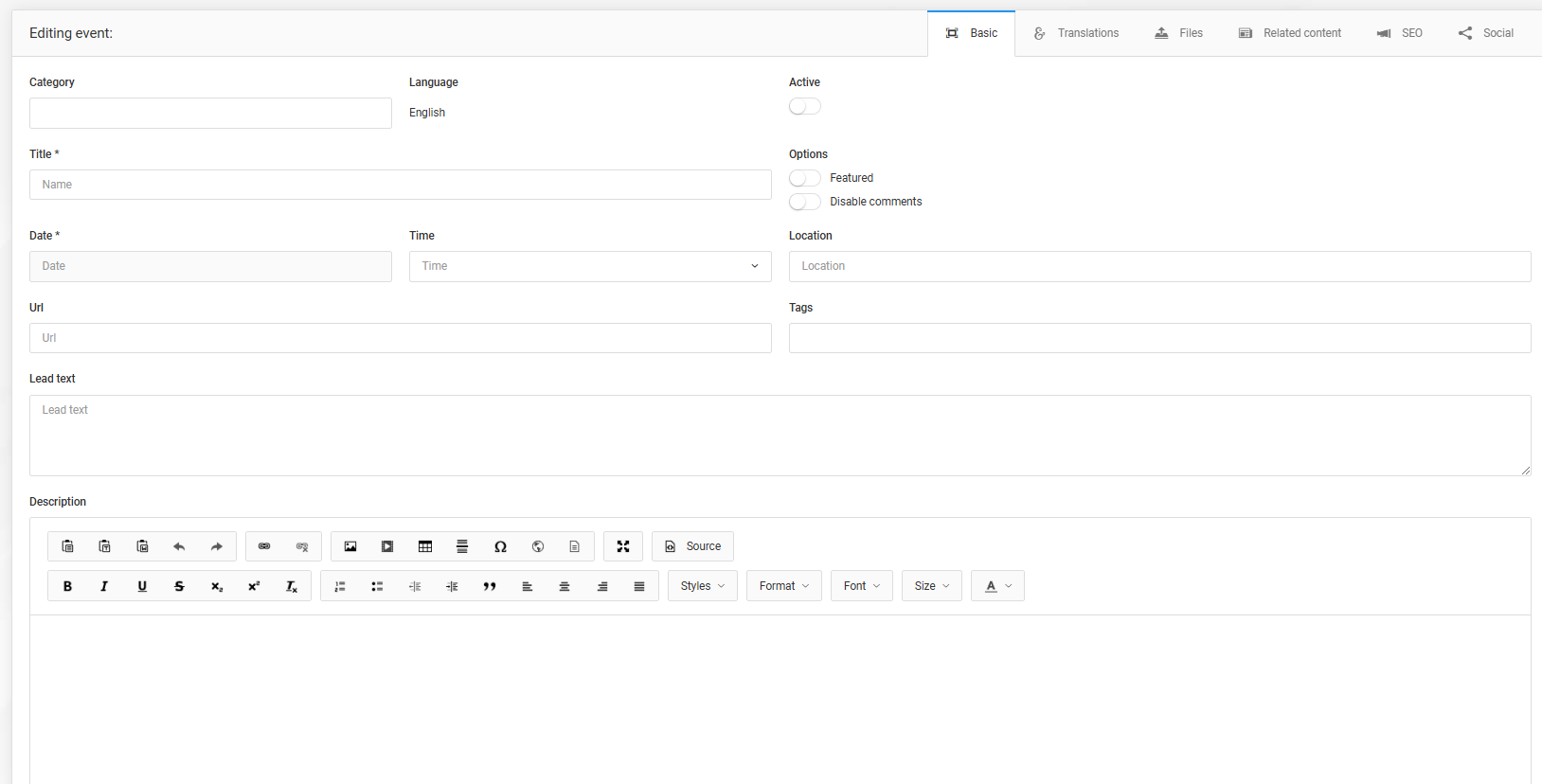Maximize the editor with the fullscreen icon
The height and width of the screenshot is (784, 1542).
623,546
